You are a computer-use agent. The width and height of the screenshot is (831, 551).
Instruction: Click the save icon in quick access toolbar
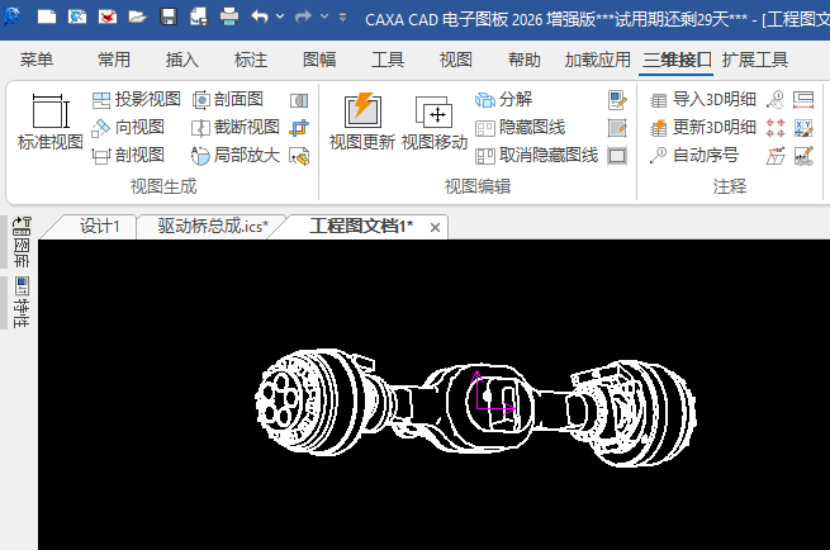click(169, 17)
